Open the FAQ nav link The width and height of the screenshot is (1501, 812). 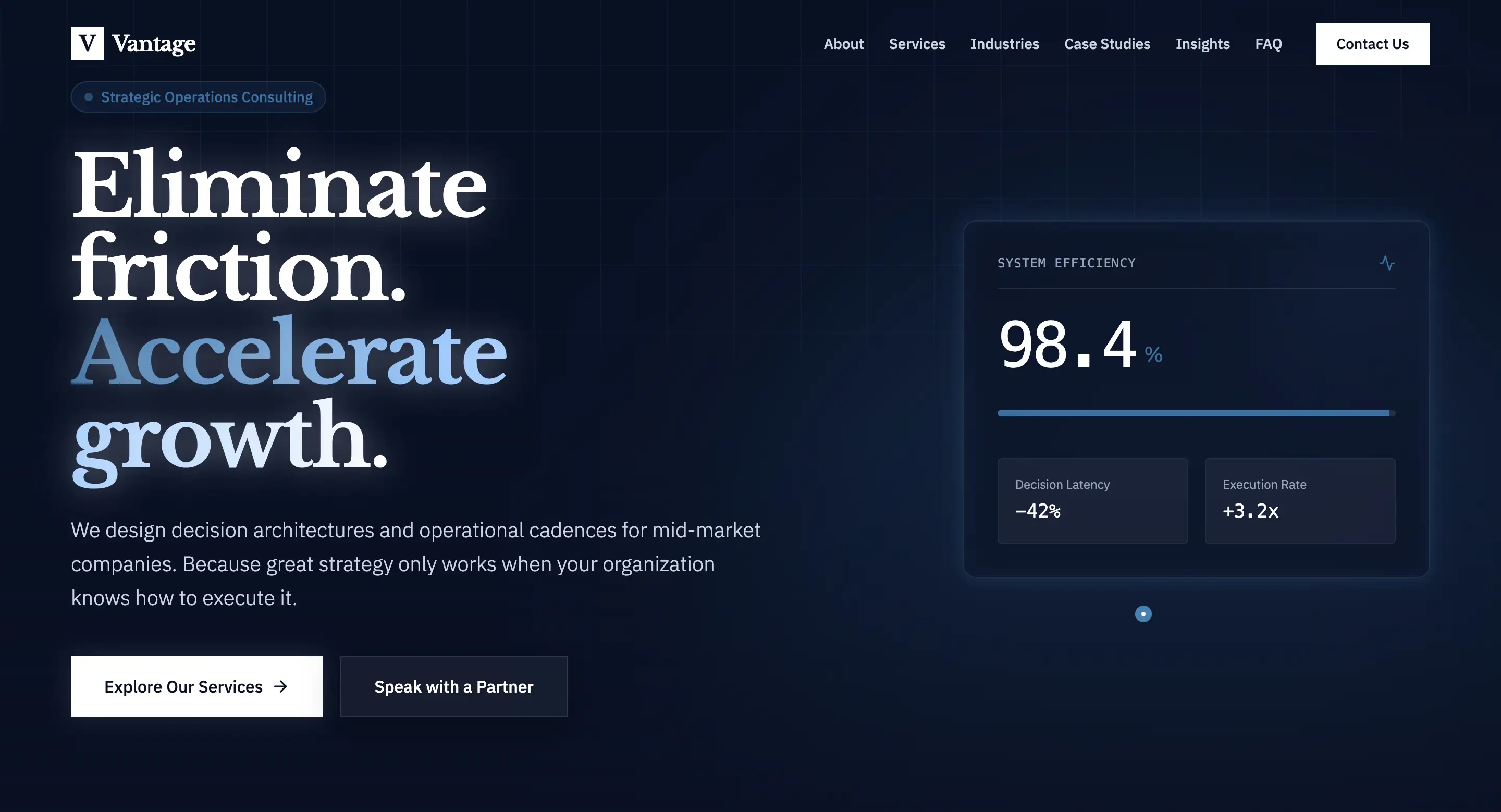coord(1268,44)
